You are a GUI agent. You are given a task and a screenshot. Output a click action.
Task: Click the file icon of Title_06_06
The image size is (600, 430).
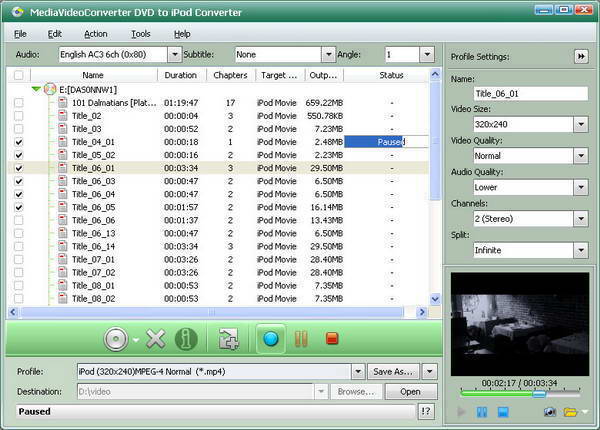pos(63,220)
